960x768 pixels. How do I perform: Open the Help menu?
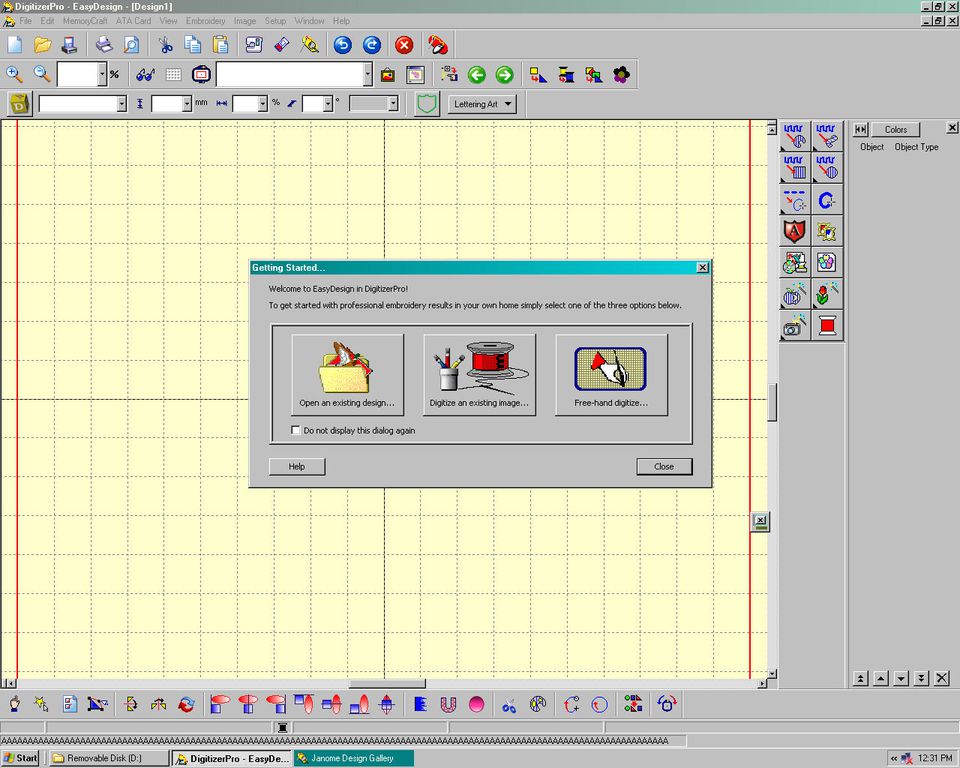[x=342, y=21]
